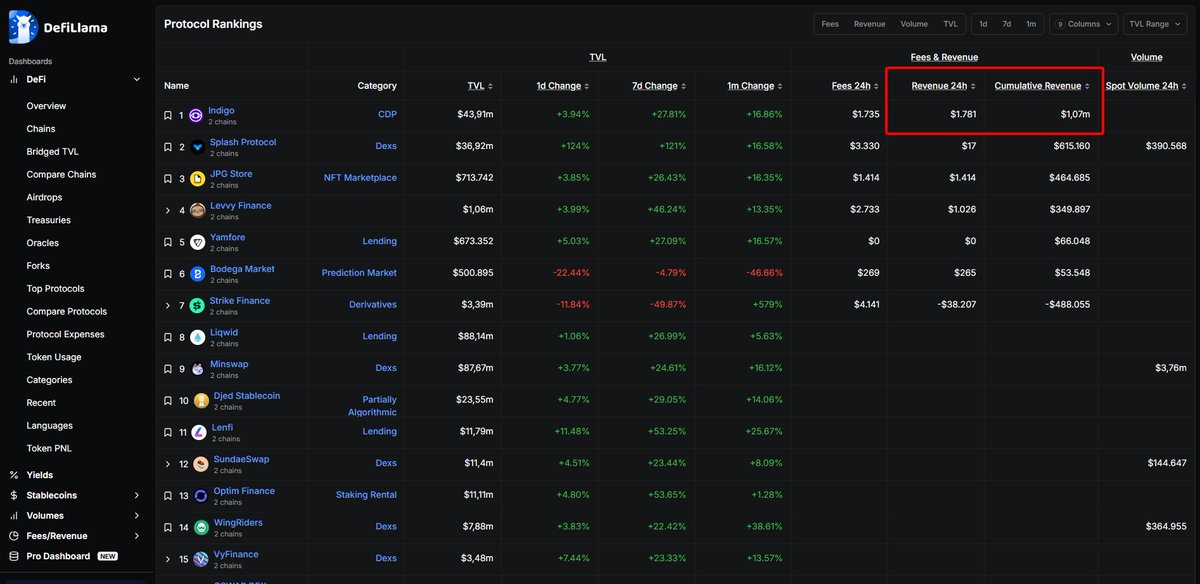Open Token PNL in the sidebar

49,448
